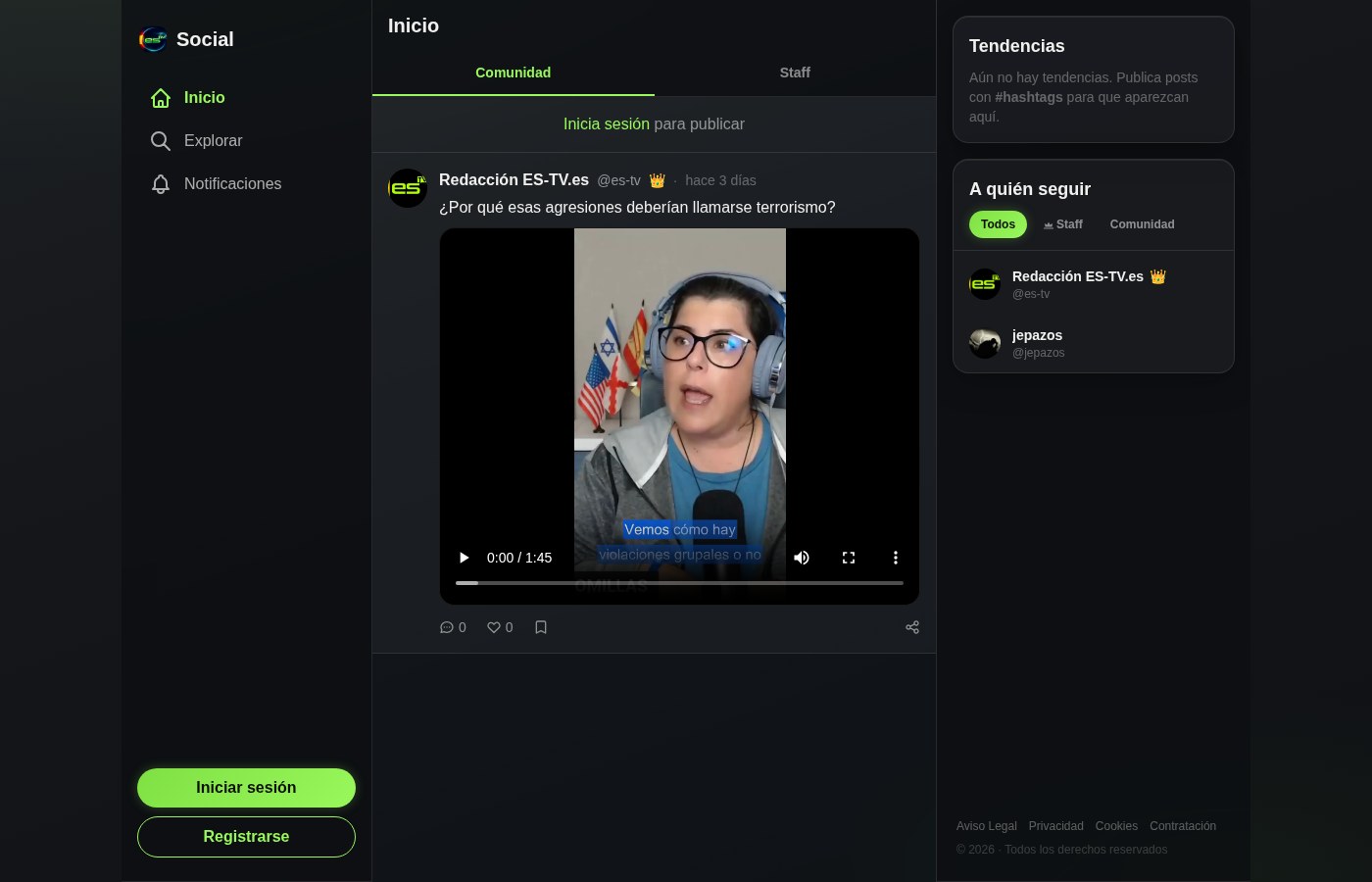
Task: Open the Cookies footer link
Action: coord(1116,826)
